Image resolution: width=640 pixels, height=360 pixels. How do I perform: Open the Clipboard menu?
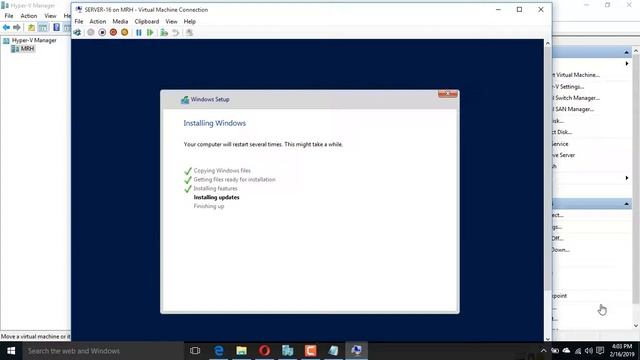tap(147, 21)
